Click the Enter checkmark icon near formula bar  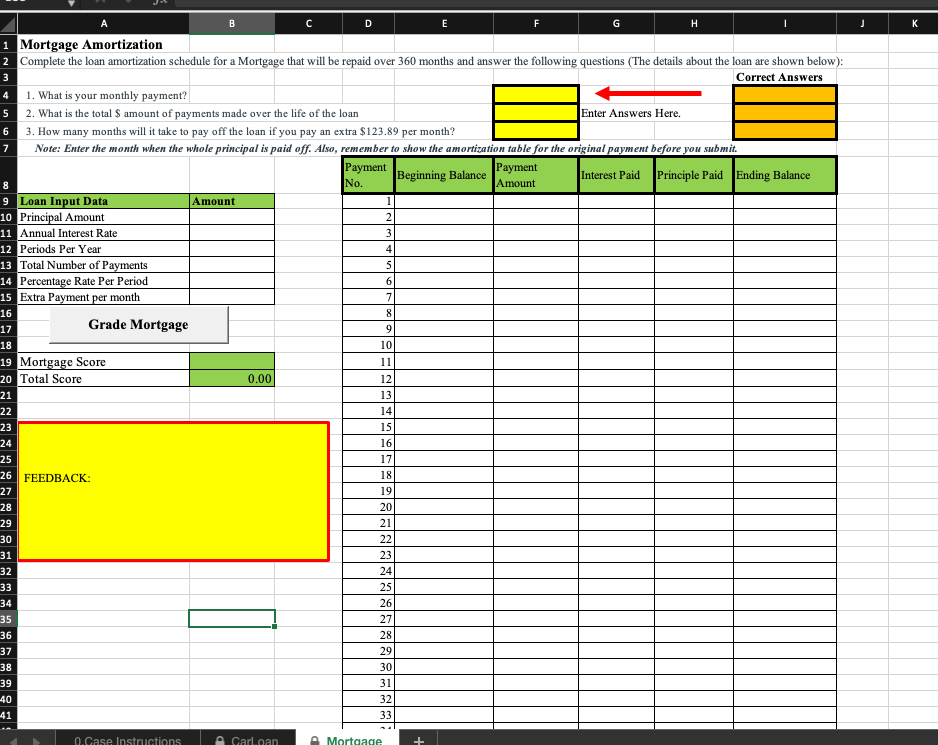tap(130, 4)
